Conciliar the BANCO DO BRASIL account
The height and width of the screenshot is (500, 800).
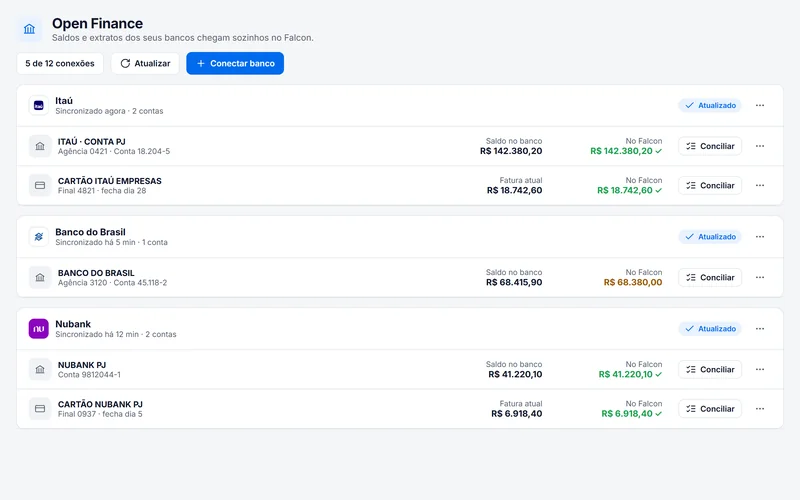coord(710,278)
